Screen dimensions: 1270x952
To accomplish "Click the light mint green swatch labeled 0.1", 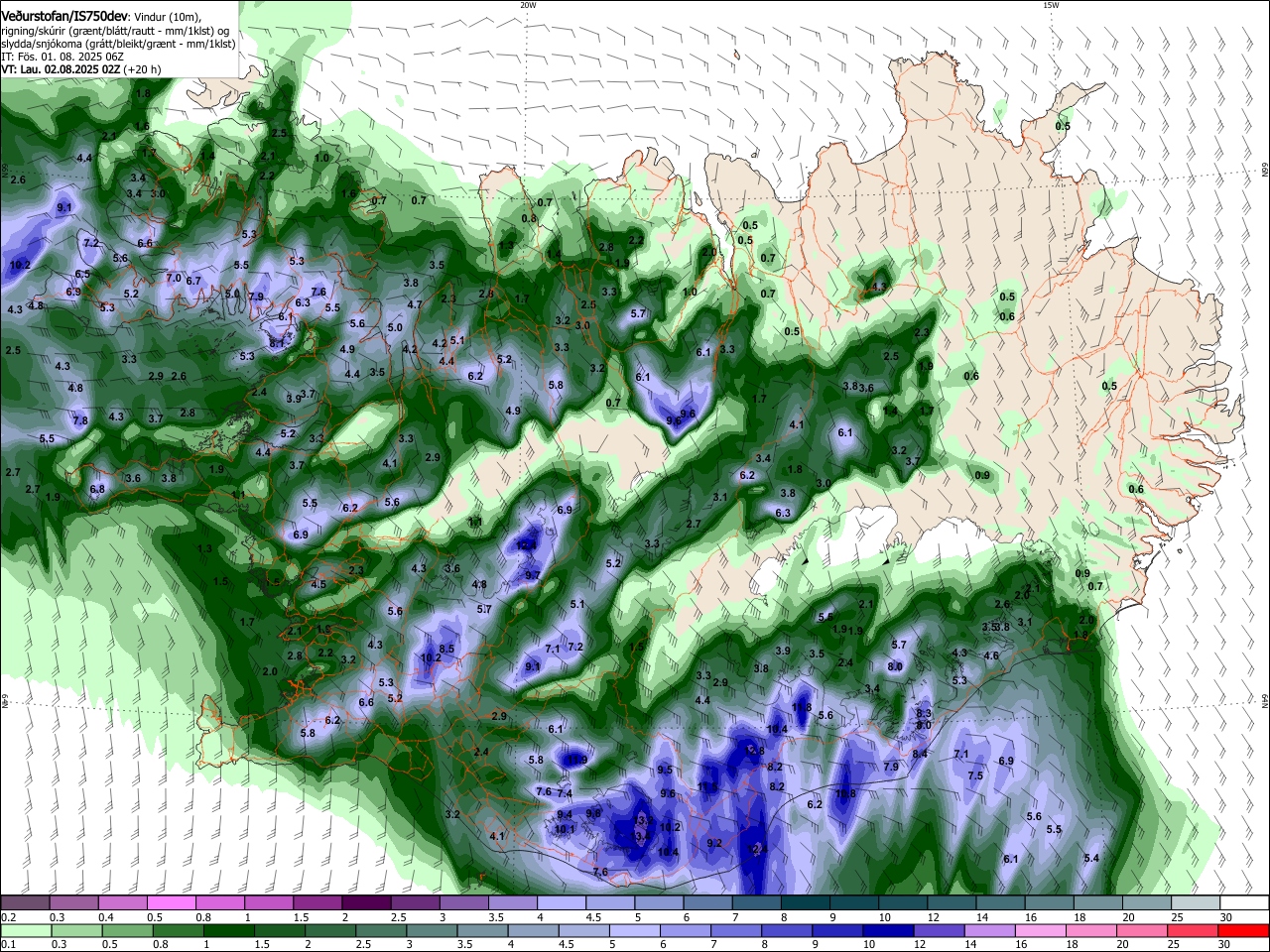I will click(26, 930).
